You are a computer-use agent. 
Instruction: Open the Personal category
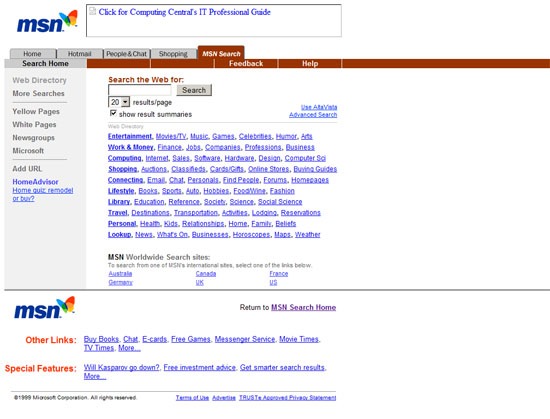point(122,223)
